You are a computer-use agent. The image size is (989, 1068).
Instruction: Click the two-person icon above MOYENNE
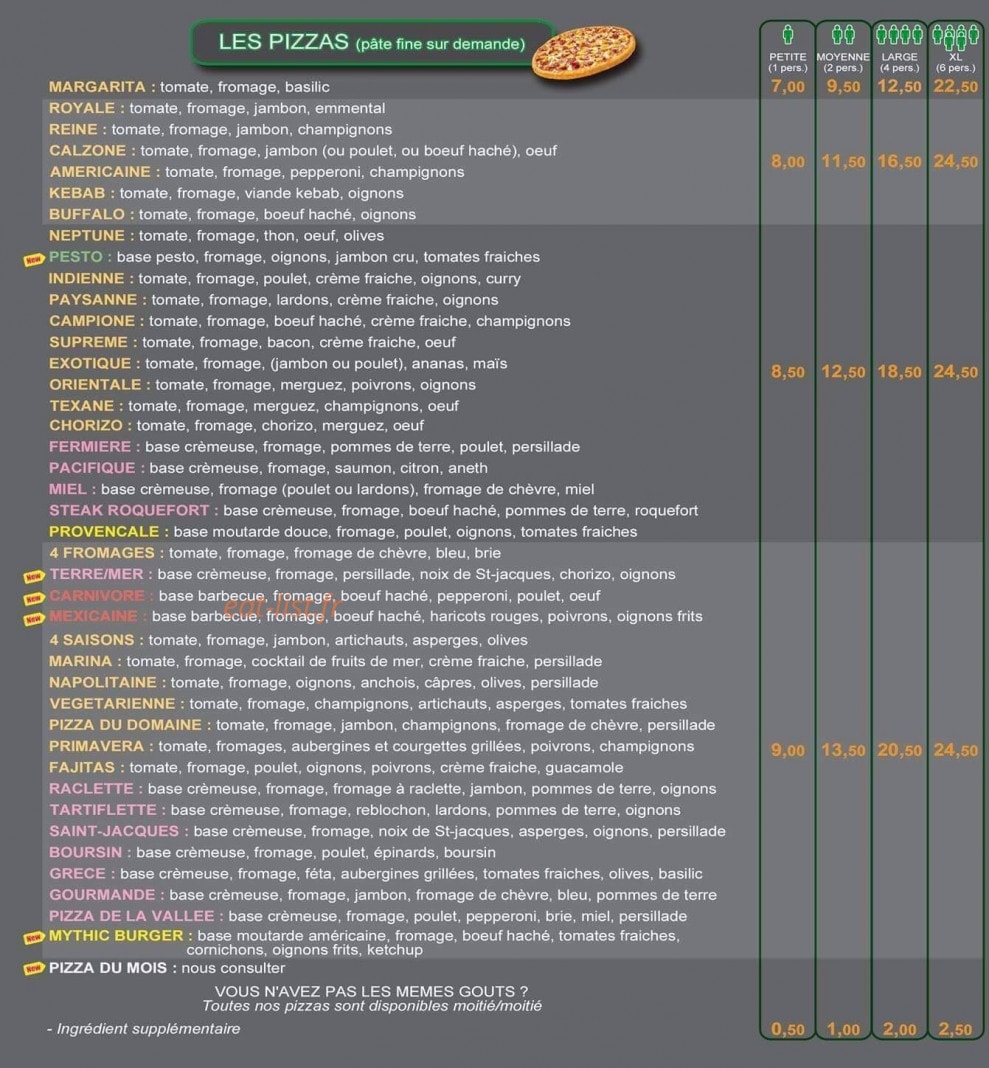click(843, 34)
